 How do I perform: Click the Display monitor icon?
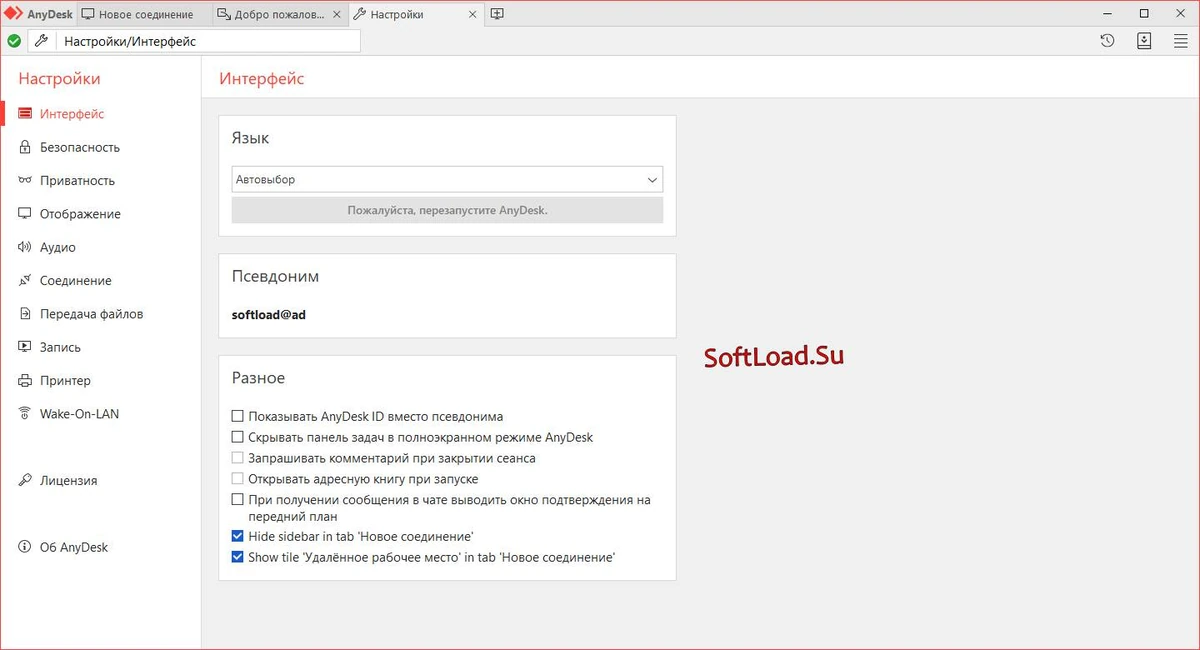(25, 214)
